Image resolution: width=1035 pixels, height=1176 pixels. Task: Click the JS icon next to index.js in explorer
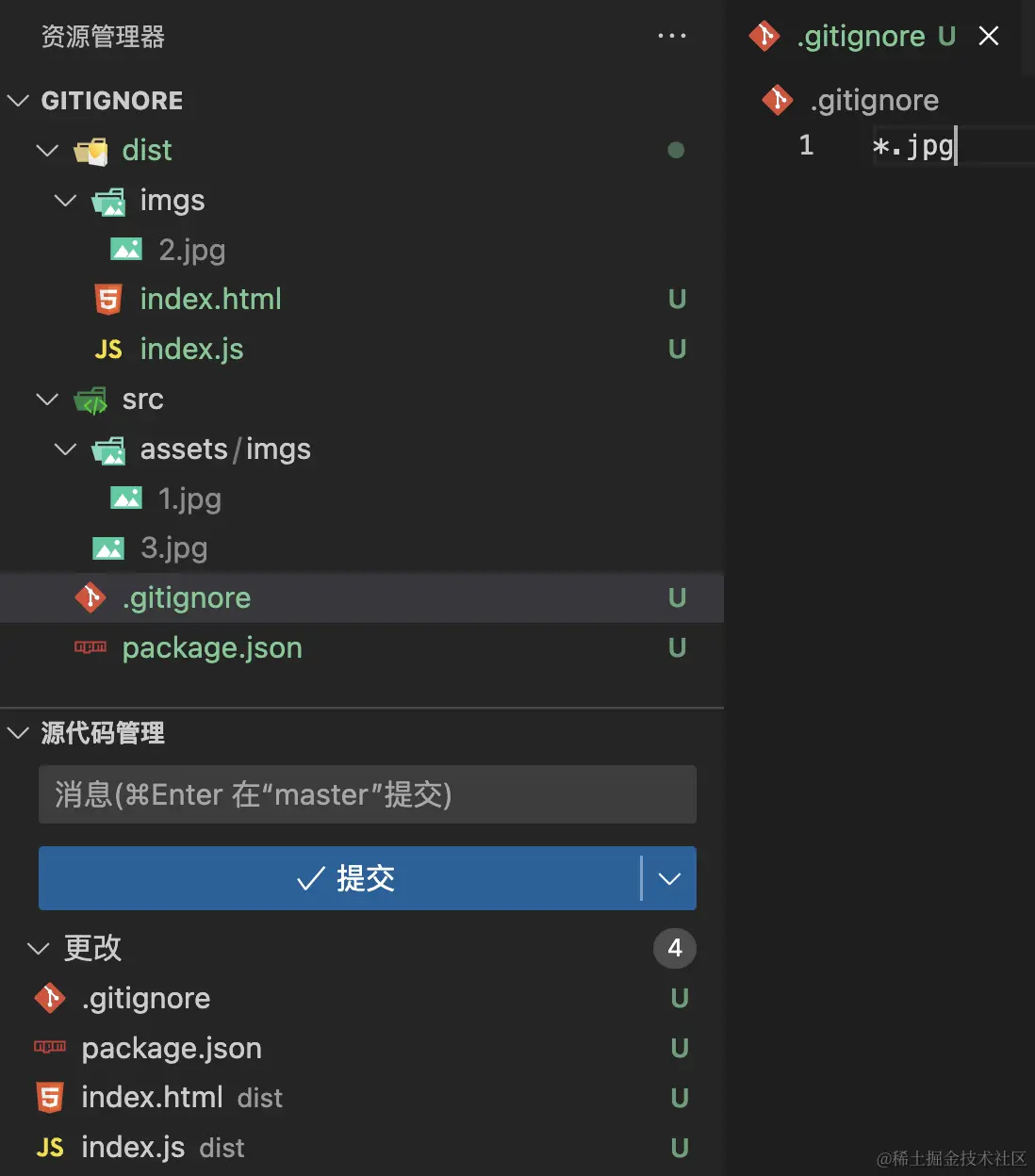[x=108, y=350]
